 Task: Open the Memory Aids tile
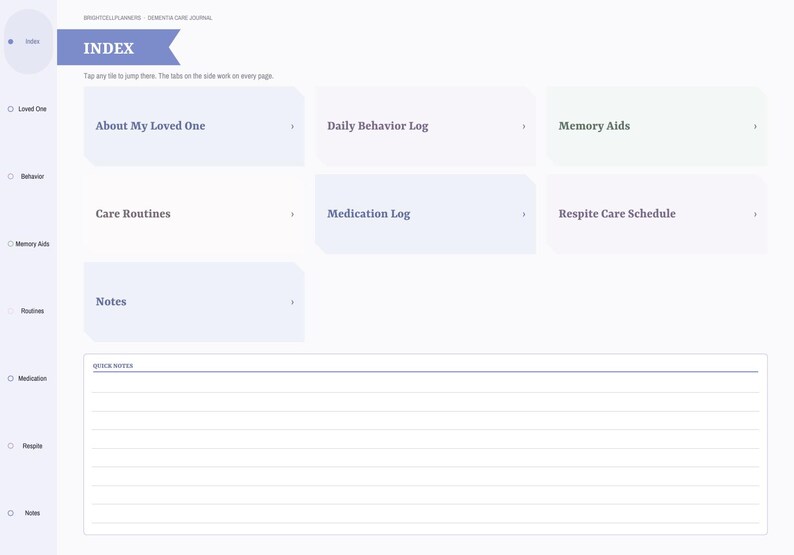point(657,126)
